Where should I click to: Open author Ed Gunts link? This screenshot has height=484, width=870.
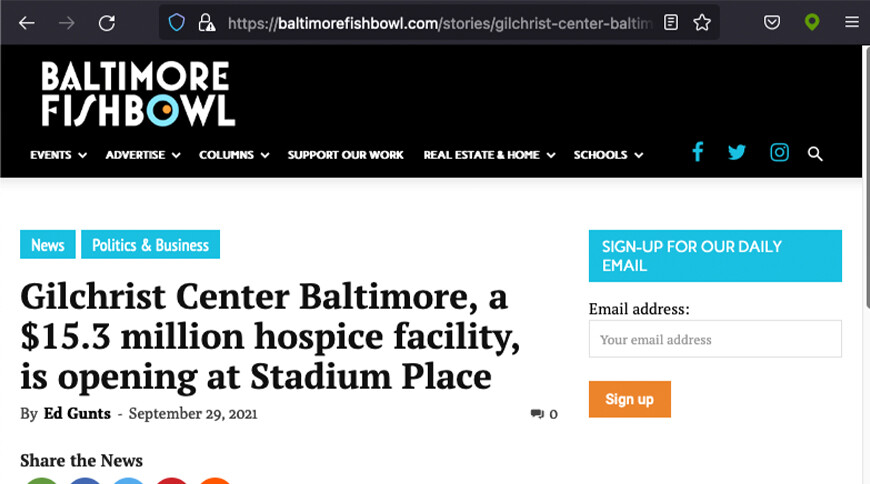pyautogui.click(x=77, y=413)
